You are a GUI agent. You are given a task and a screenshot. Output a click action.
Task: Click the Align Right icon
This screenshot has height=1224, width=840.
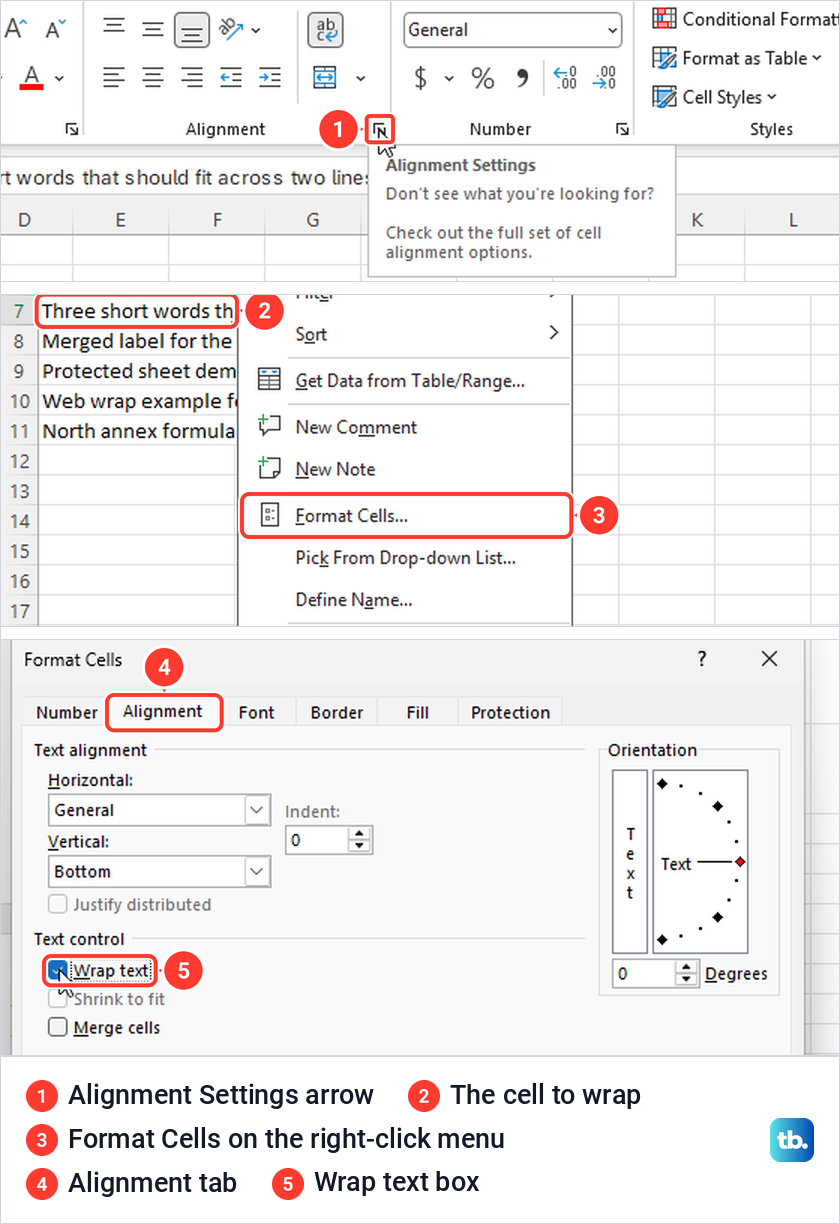tap(191, 77)
